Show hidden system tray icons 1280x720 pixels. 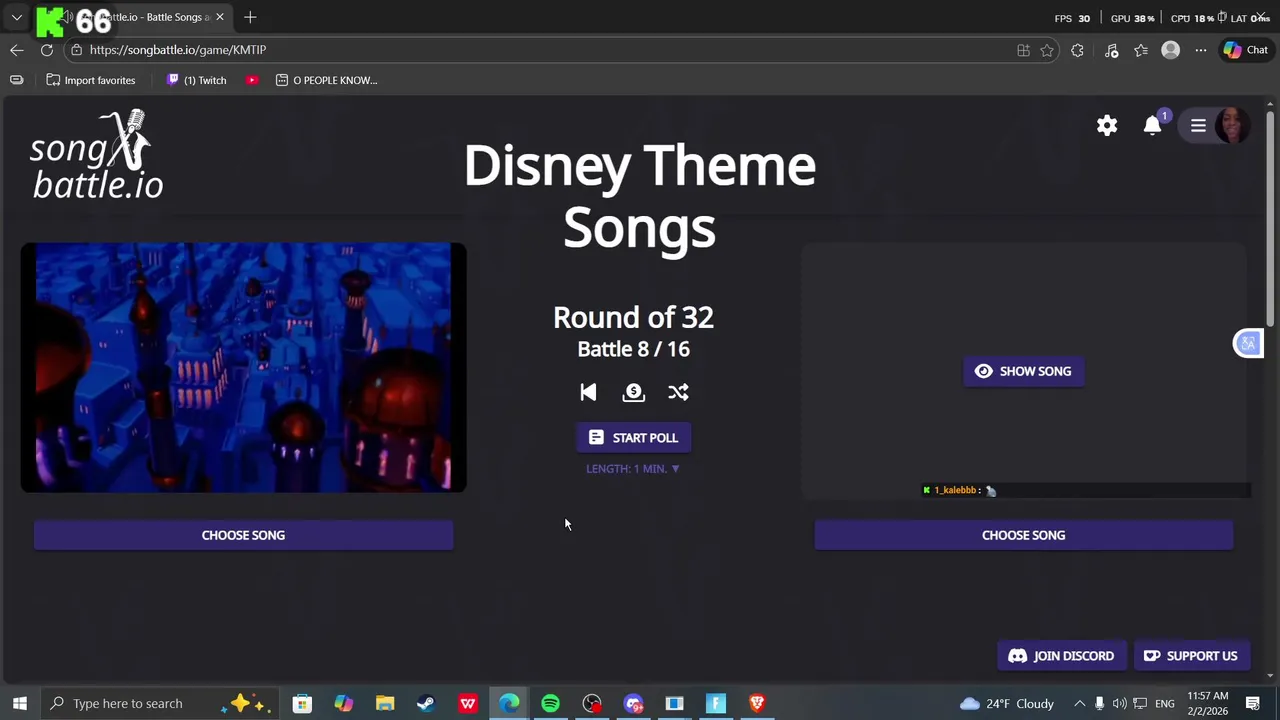(1079, 703)
